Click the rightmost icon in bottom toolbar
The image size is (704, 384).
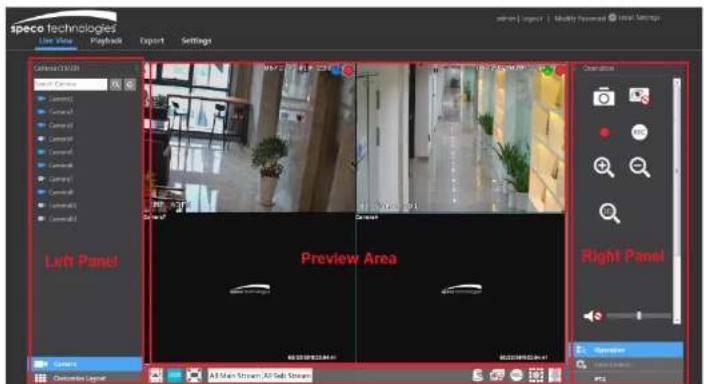click(555, 375)
